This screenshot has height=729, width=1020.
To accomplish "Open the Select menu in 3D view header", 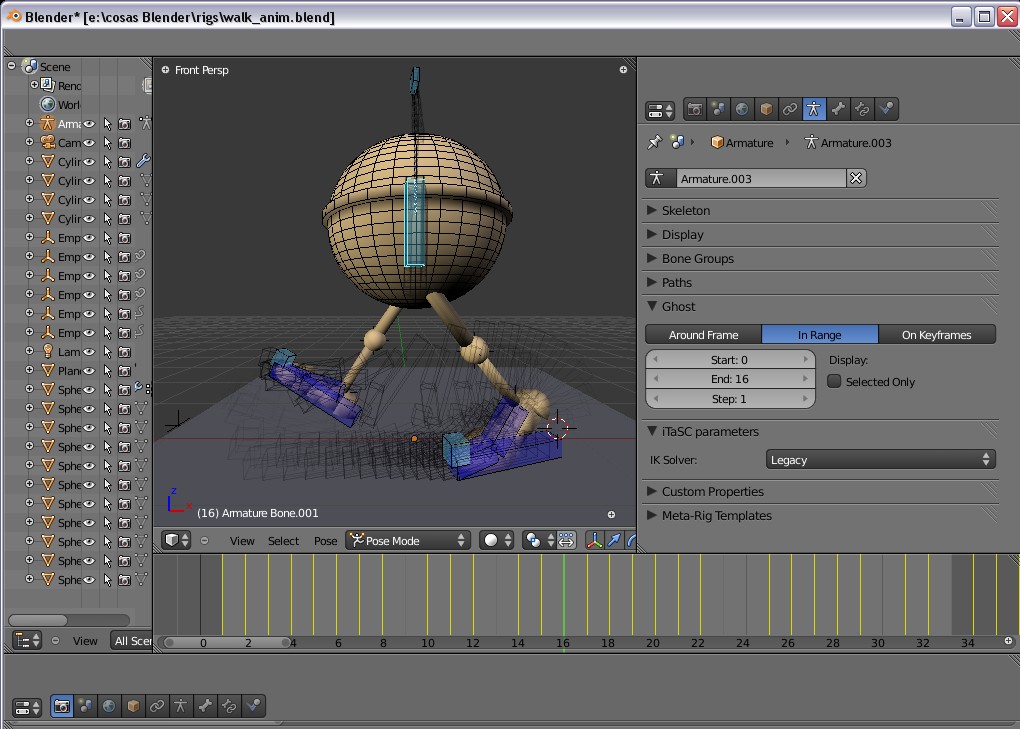I will (283, 541).
